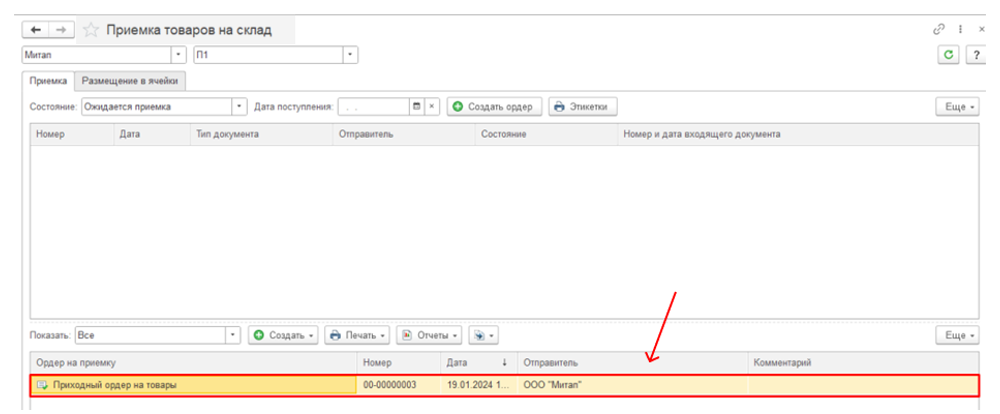Open calendar picker for Дата поступления
This screenshot has width=1000, height=414.
coord(416,107)
